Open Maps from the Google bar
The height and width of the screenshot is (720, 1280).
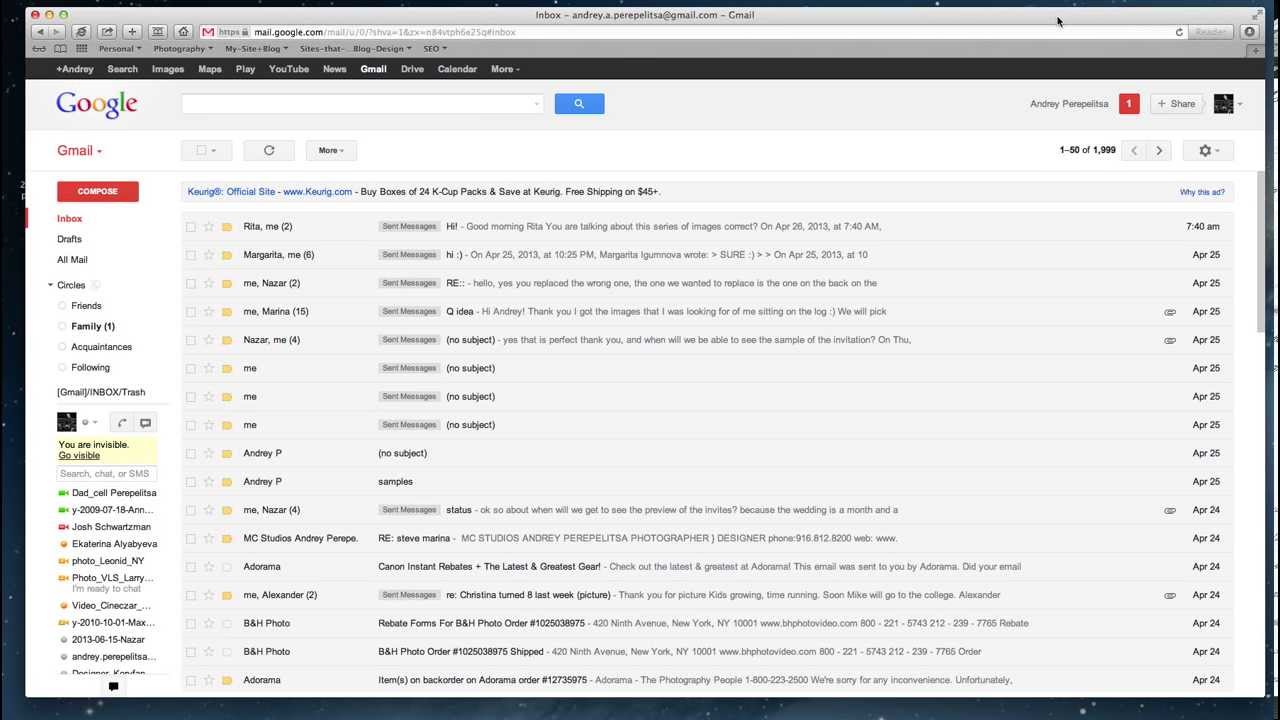pos(210,69)
